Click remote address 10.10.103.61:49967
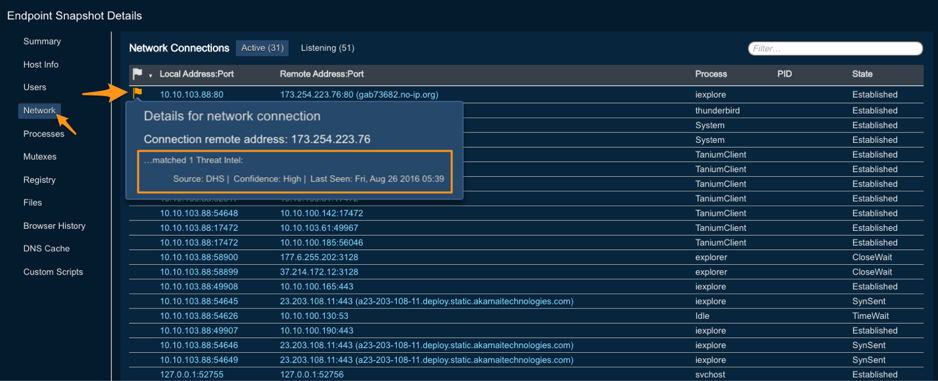 319,228
